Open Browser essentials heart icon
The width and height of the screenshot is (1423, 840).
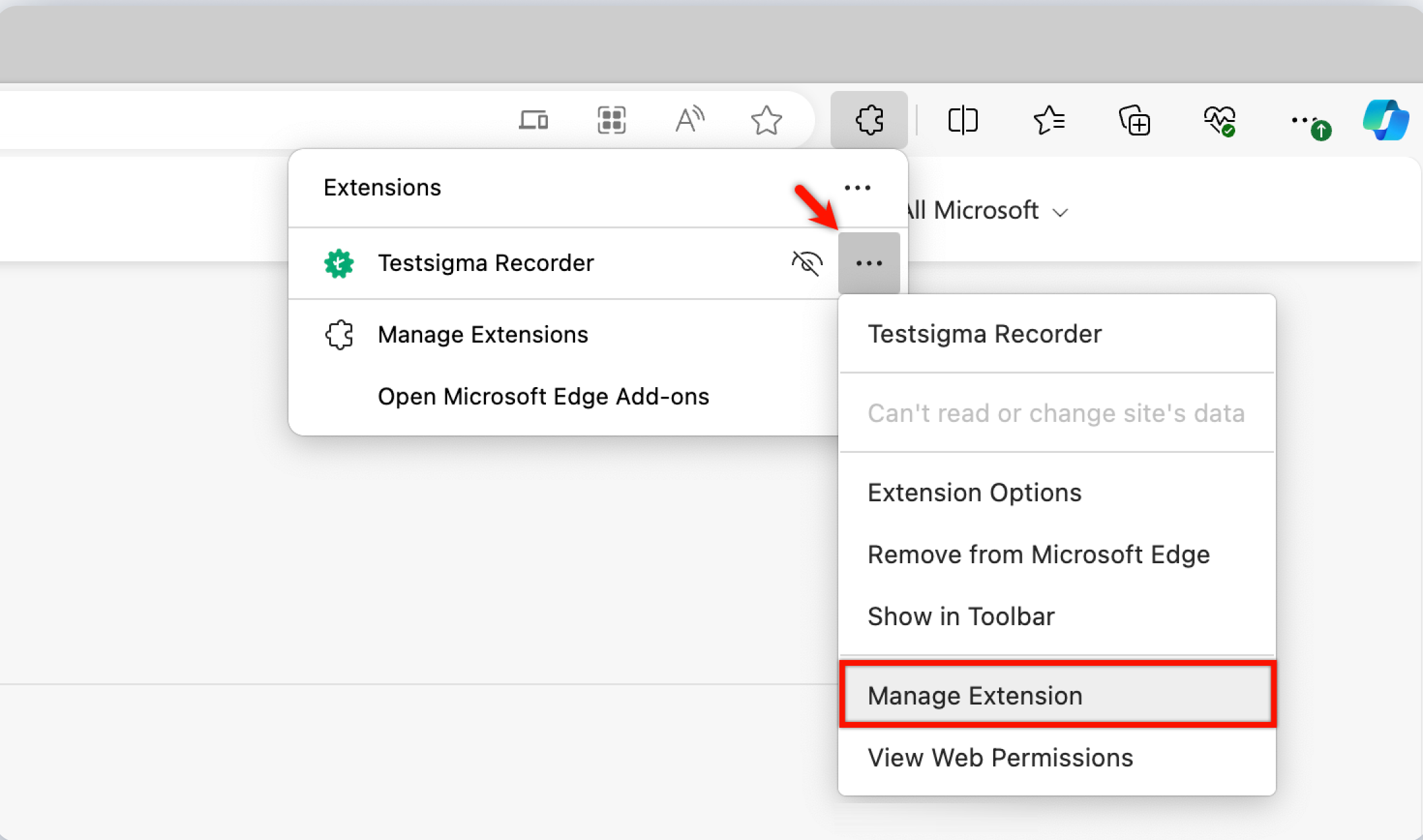[x=1220, y=121]
